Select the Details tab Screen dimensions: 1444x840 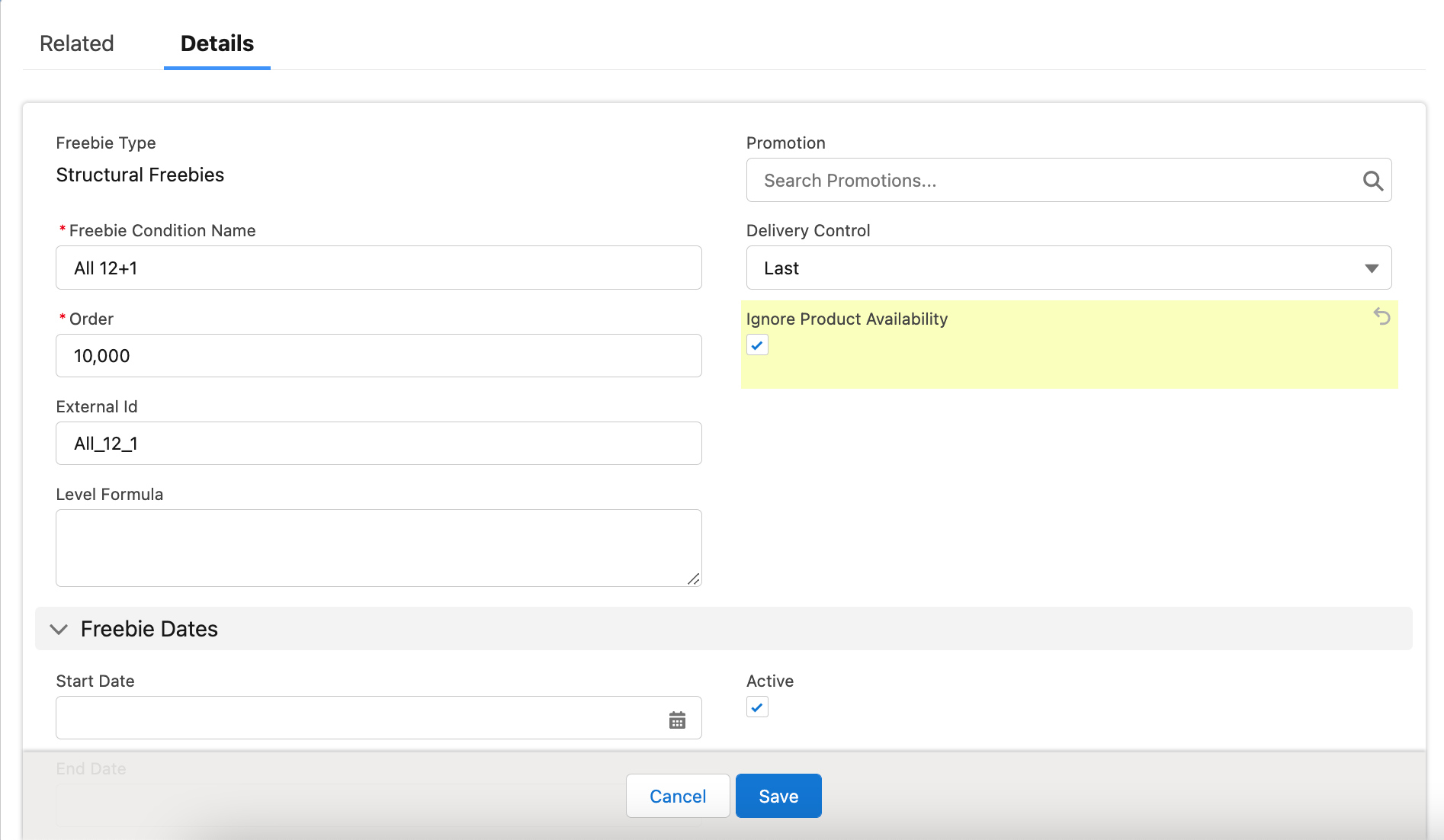(x=217, y=43)
